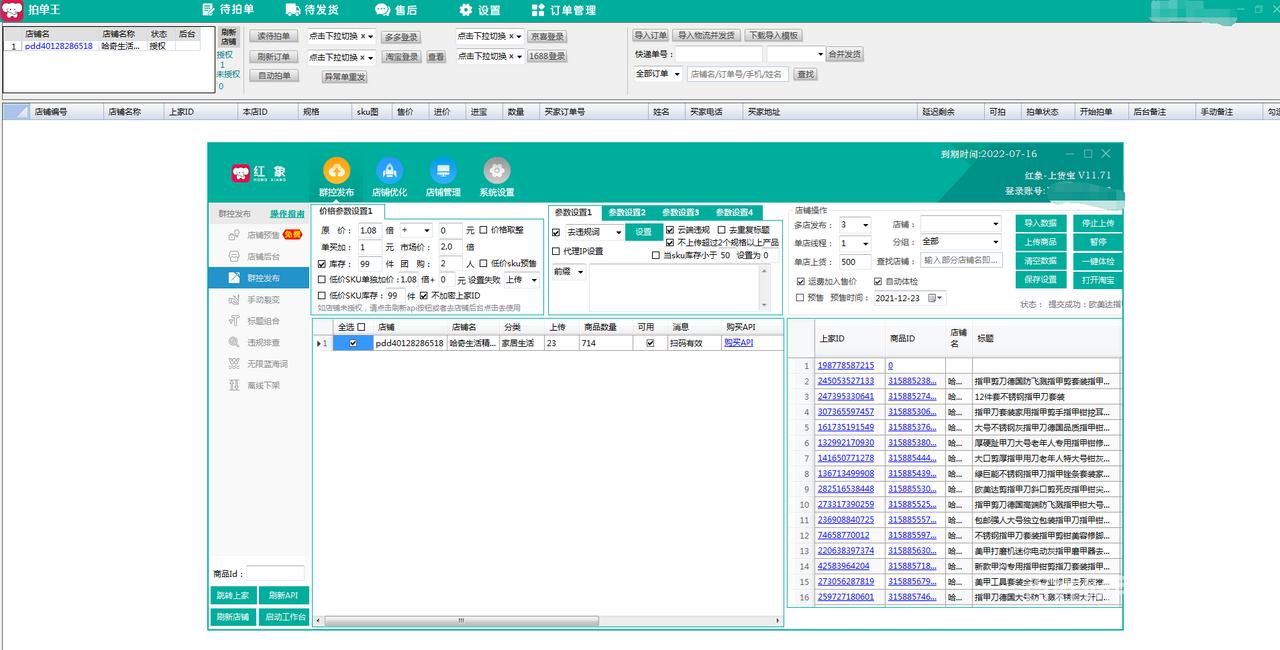This screenshot has height=650, width=1280.
Task: Select 群控发布 sidebar item
Action: click(259, 277)
